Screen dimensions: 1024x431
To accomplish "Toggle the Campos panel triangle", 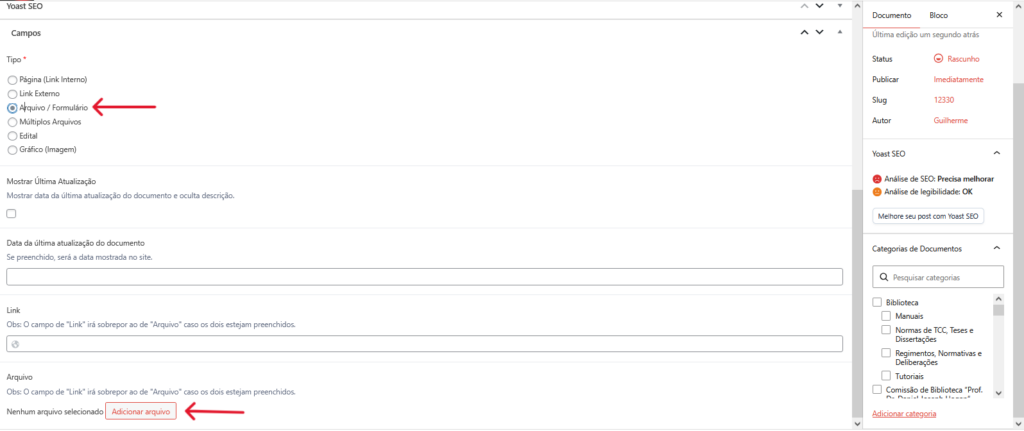I will (839, 33).
